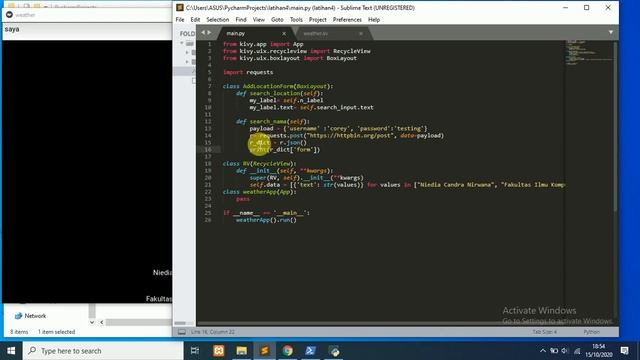Click the volume tray icon
This screenshot has width=640, height=360.
(x=565, y=351)
